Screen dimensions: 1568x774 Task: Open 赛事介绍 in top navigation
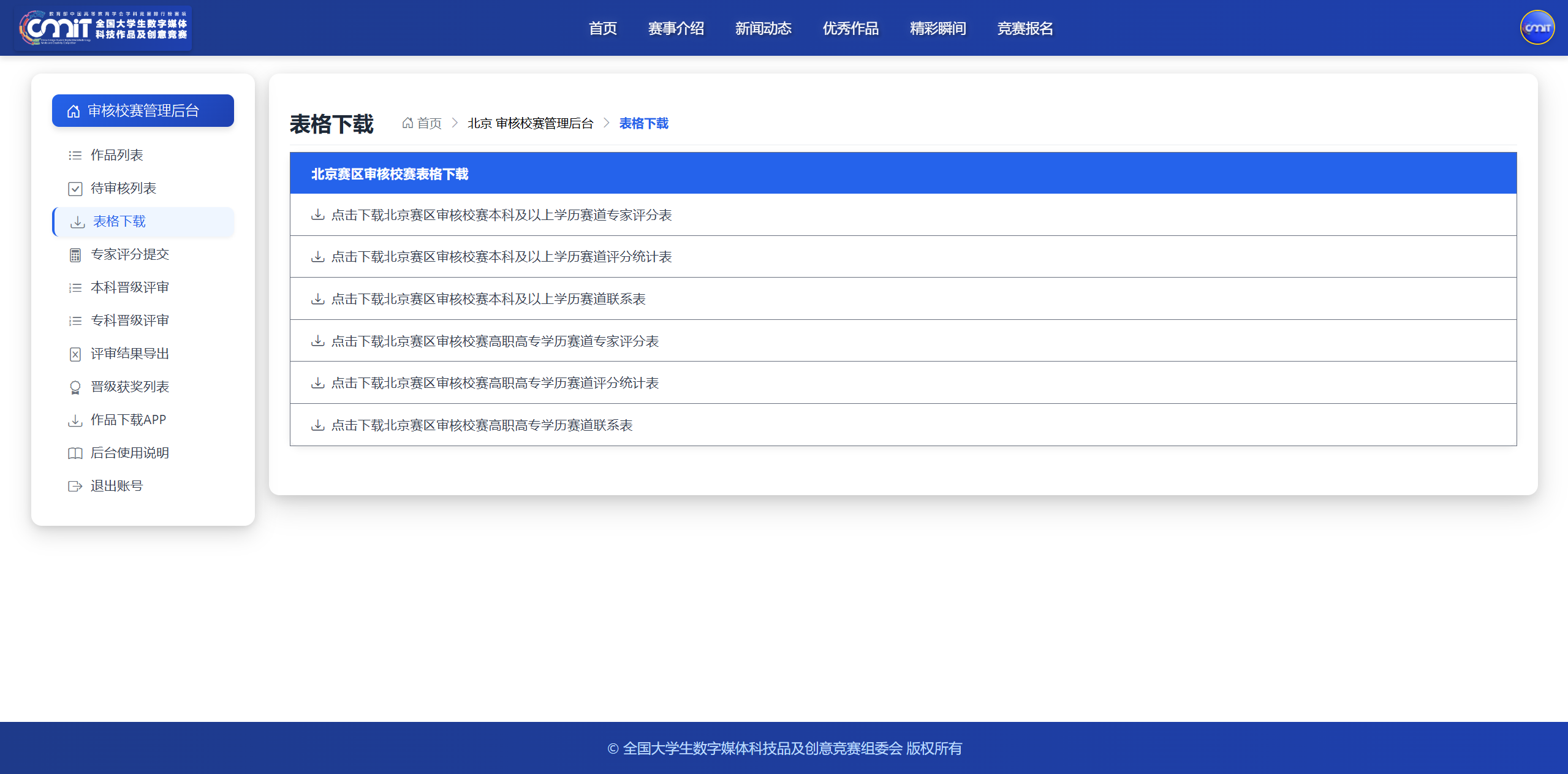(x=676, y=28)
